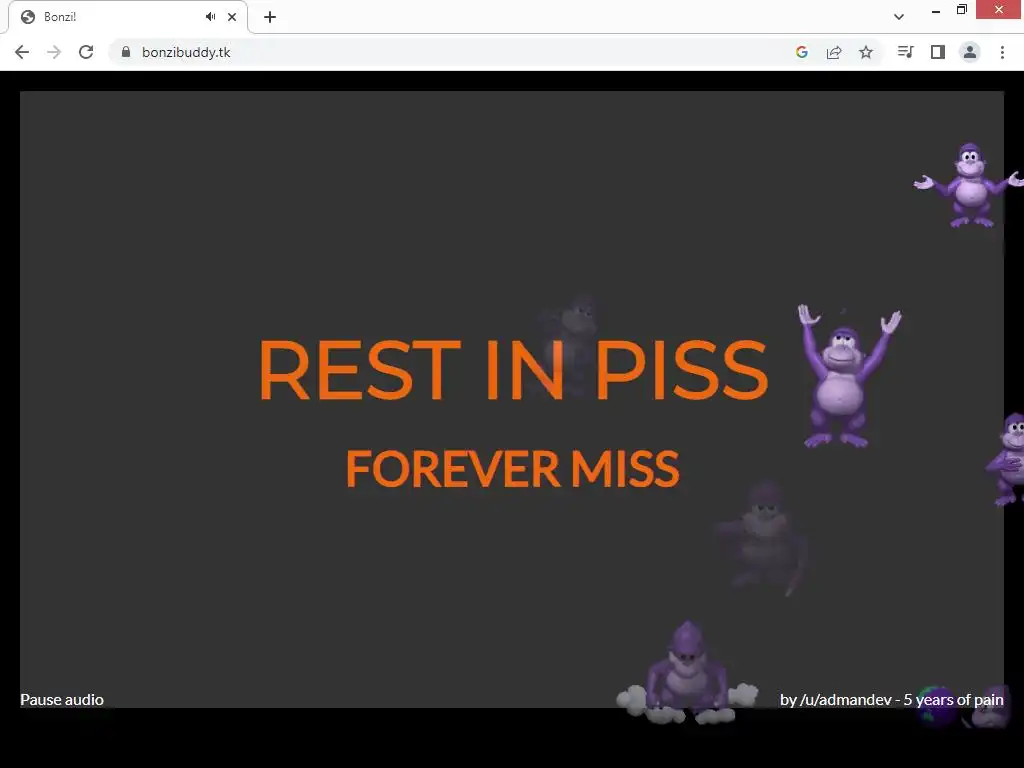Open the profile avatar menu
1024x768 pixels.
pyautogui.click(x=970, y=52)
